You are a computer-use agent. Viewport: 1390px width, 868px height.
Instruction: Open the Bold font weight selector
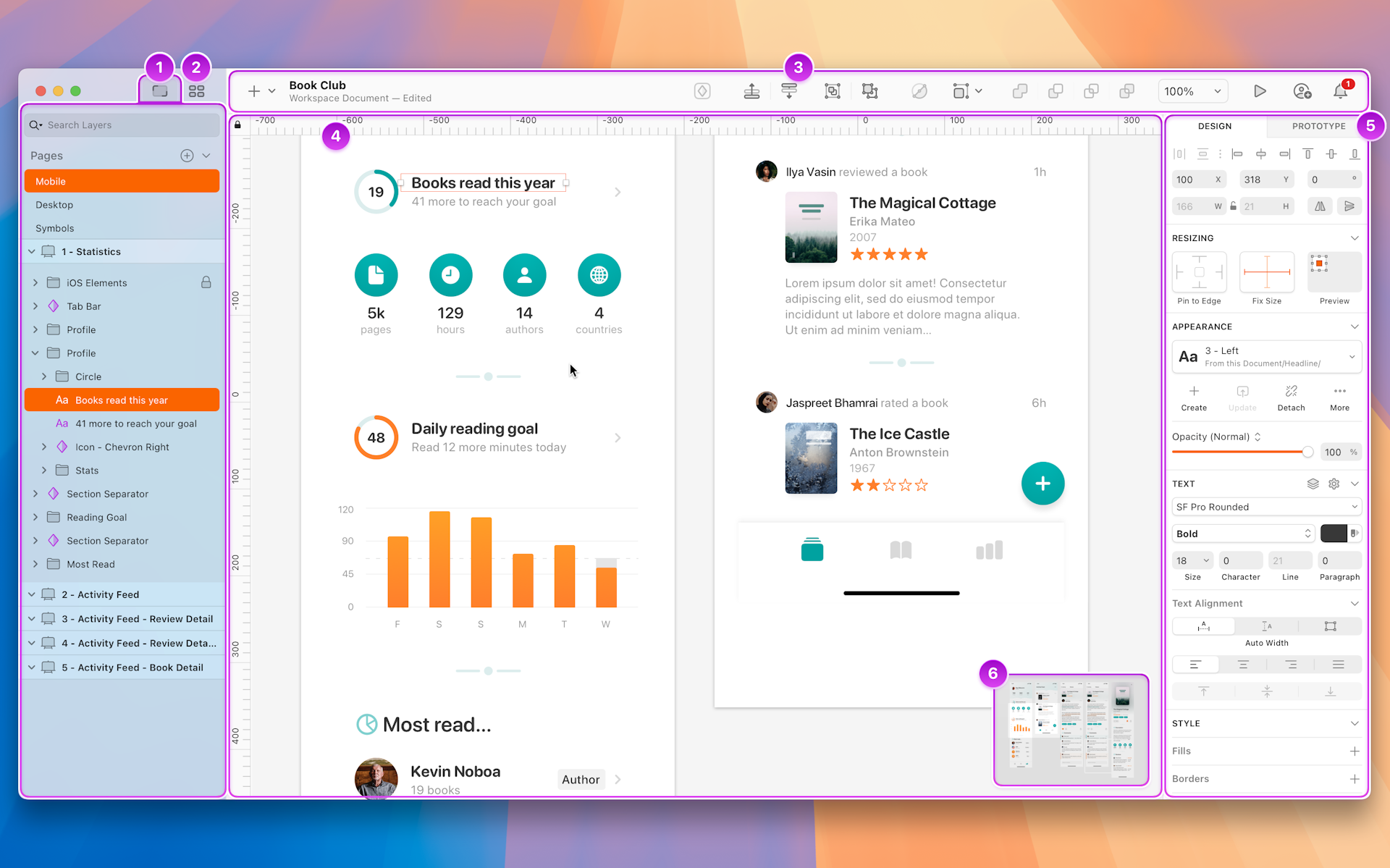[x=1242, y=534]
